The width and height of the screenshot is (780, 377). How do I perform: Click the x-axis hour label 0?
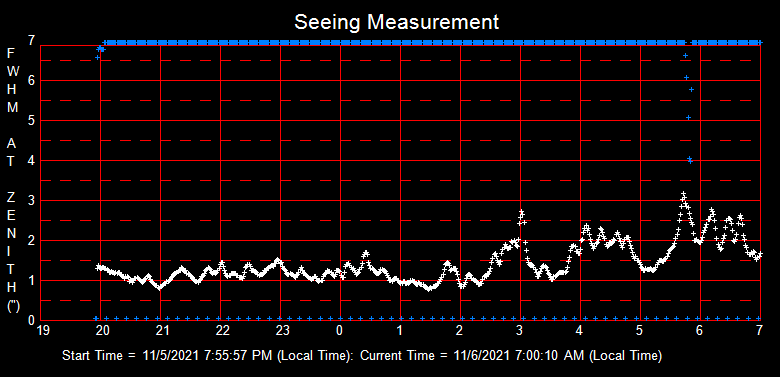(339, 331)
